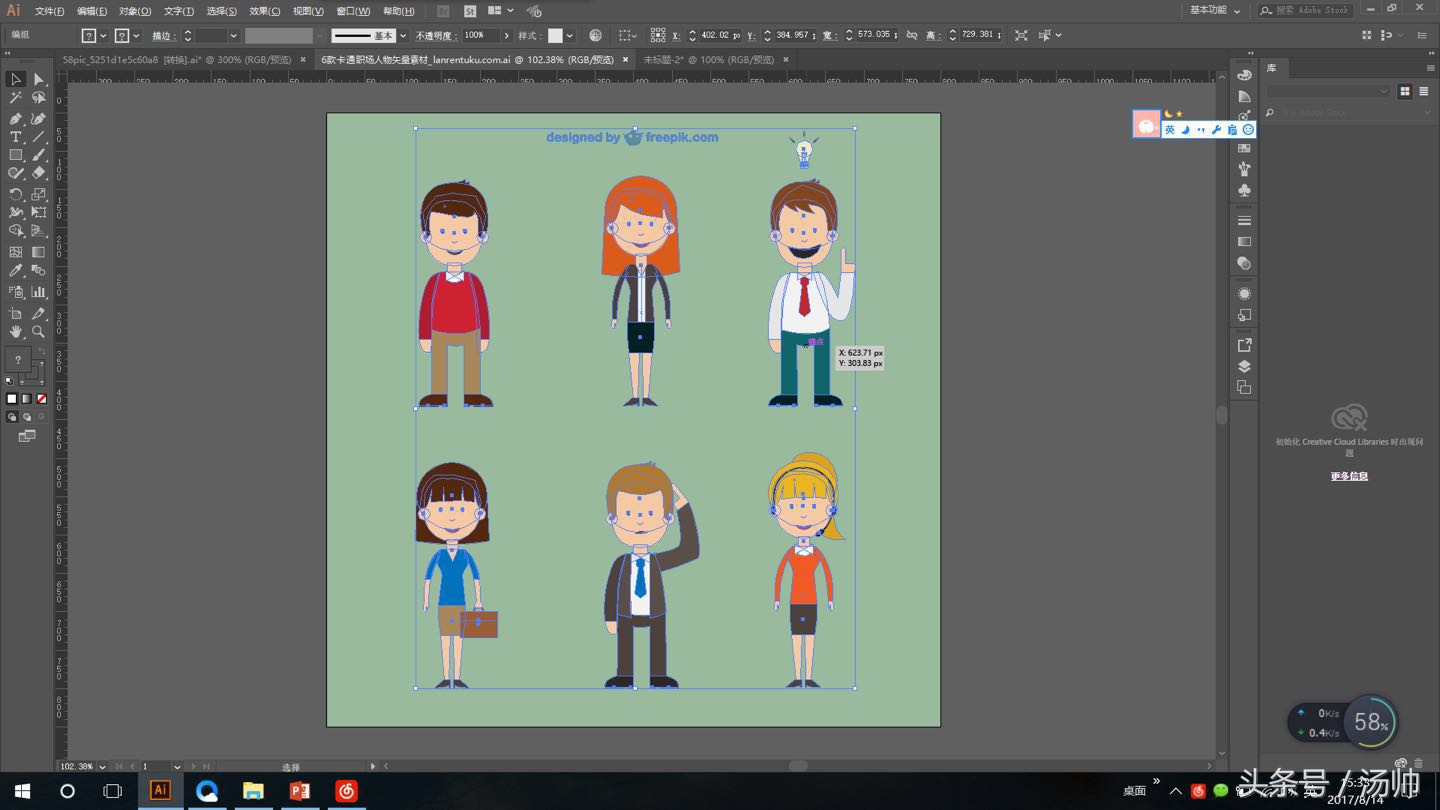The width and height of the screenshot is (1440, 810).
Task: Switch to the 58pic_5251d1e5c60a8 document tab
Action: (177, 59)
